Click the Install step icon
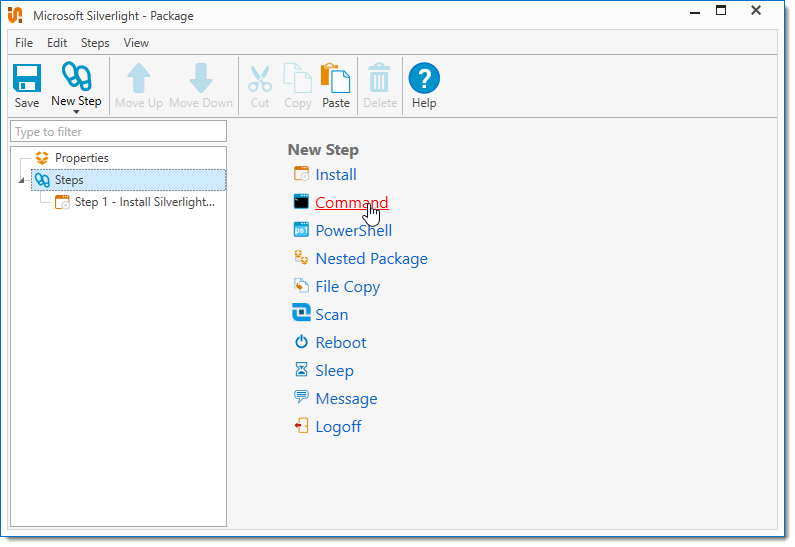Viewport: 795px width, 547px height. 301,174
